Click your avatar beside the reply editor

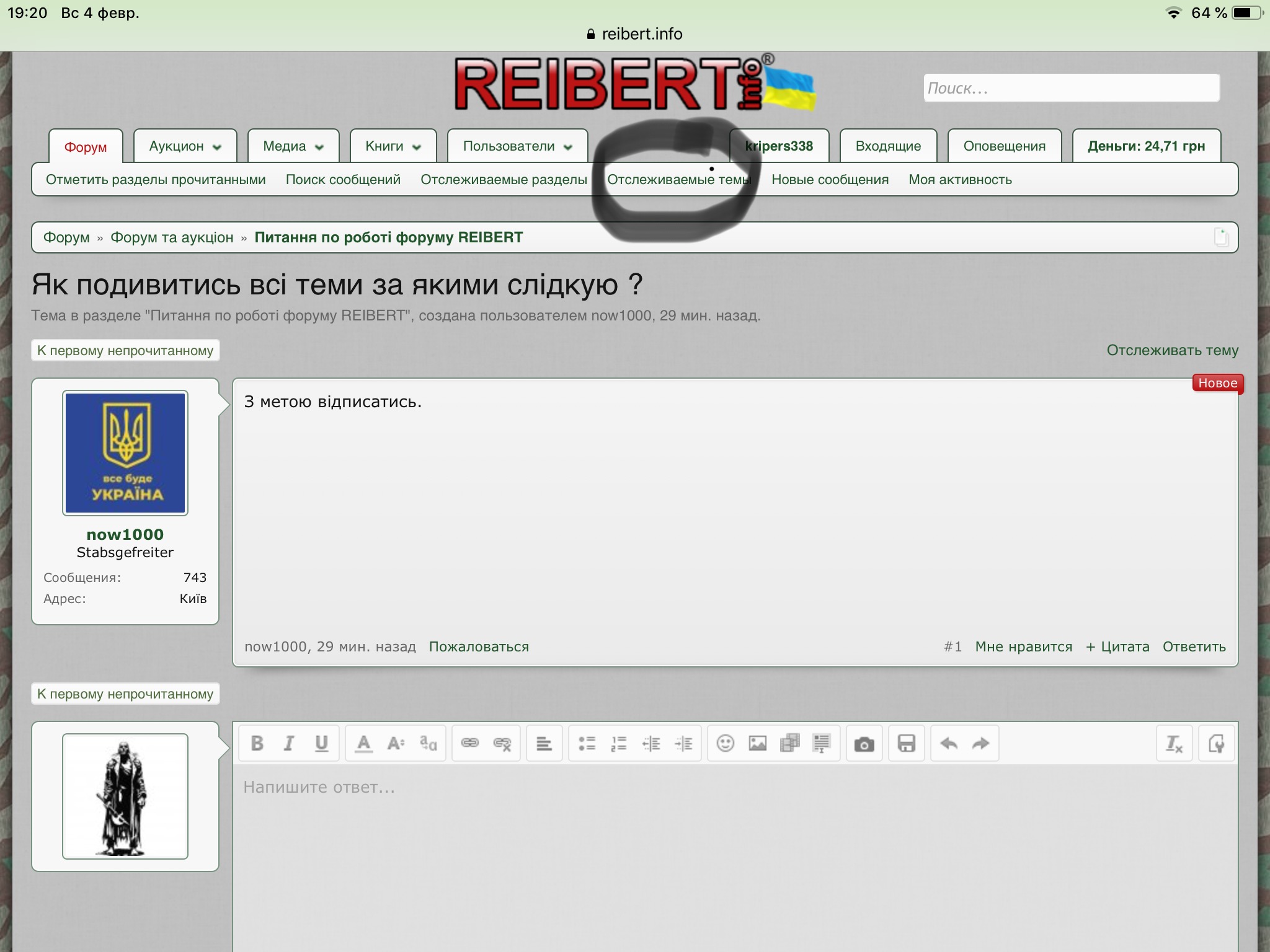coord(125,796)
